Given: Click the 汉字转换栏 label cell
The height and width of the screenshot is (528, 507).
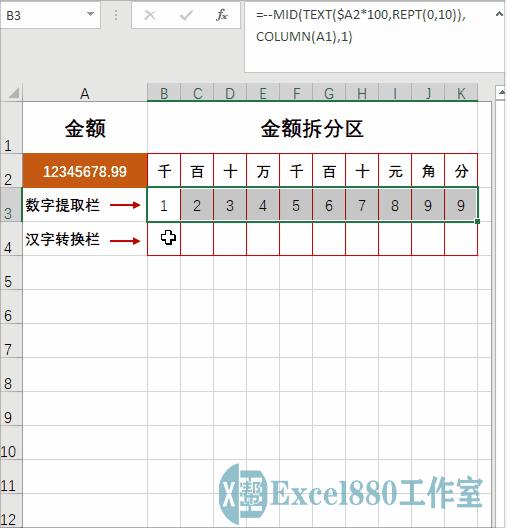Looking at the screenshot, I should pos(85,239).
